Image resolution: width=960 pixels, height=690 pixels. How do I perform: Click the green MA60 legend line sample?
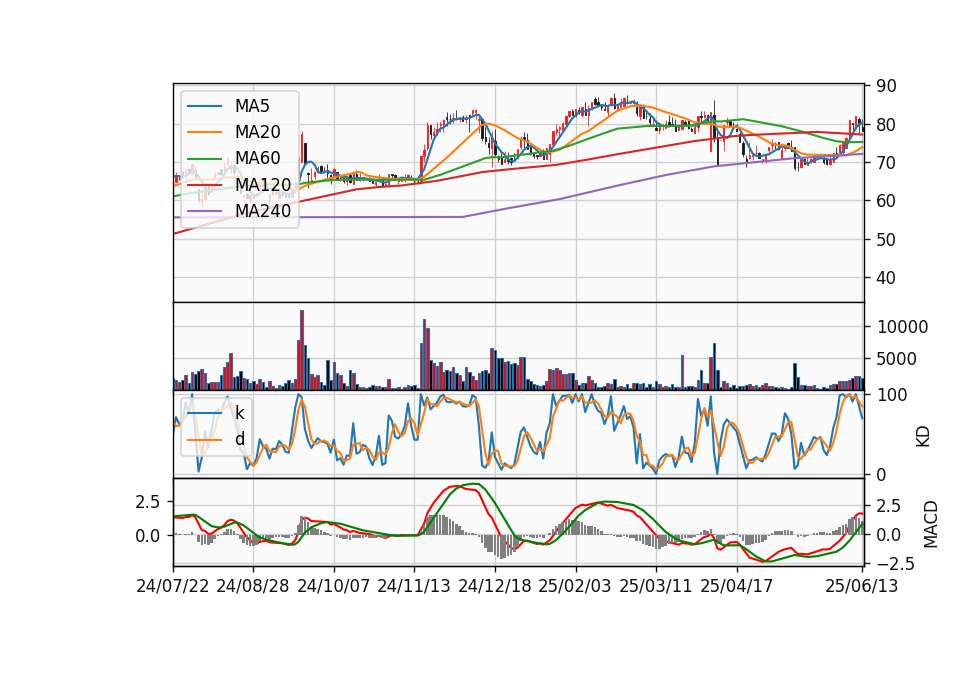(204, 159)
